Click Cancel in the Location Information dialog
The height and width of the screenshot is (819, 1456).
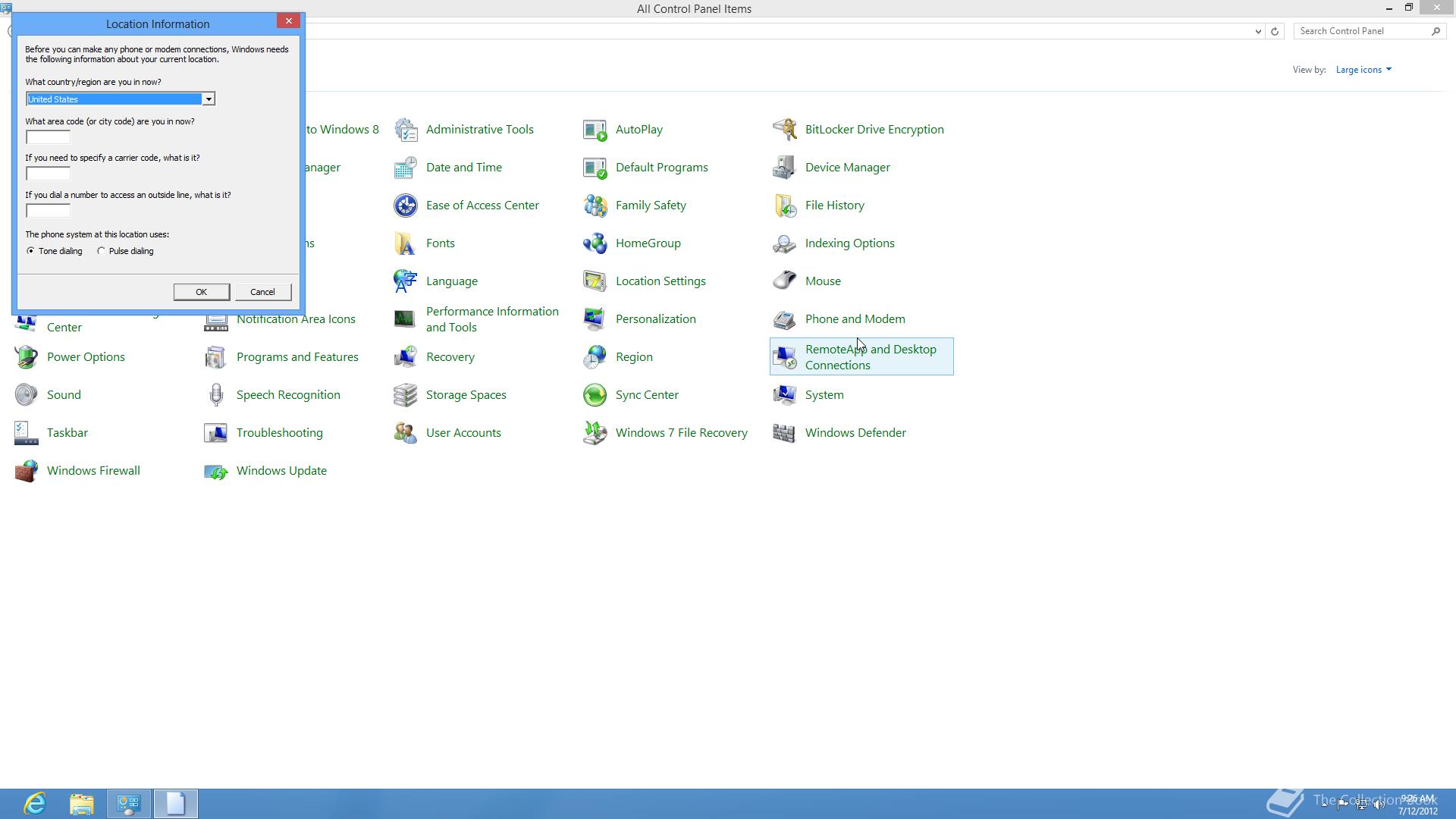[263, 292]
